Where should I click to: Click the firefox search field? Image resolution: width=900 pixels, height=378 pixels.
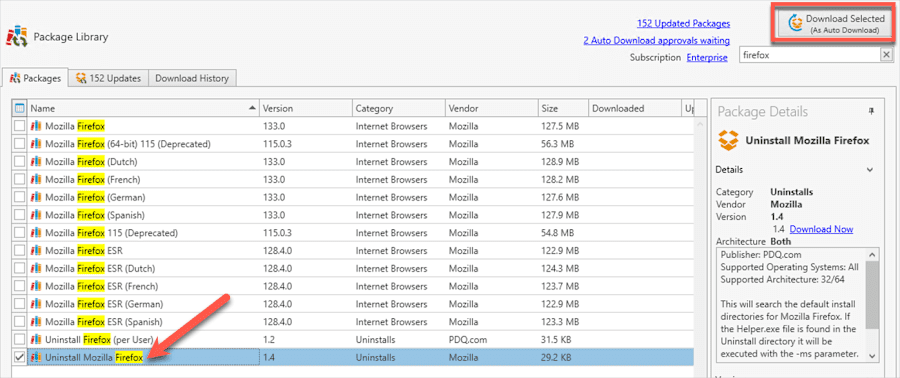coord(809,55)
